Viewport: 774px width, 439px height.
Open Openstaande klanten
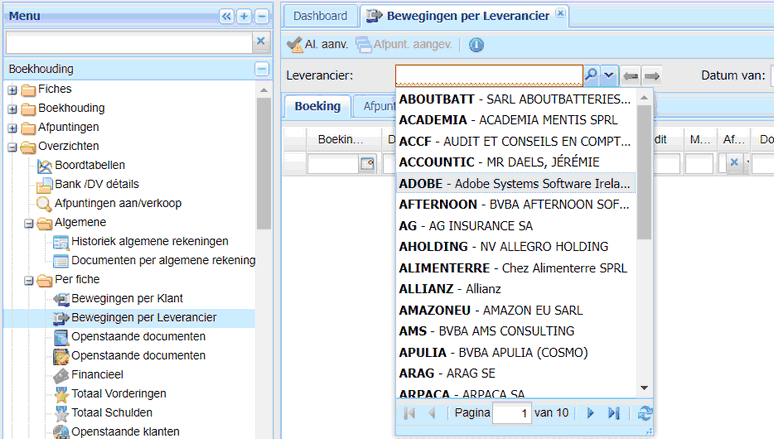(125, 432)
